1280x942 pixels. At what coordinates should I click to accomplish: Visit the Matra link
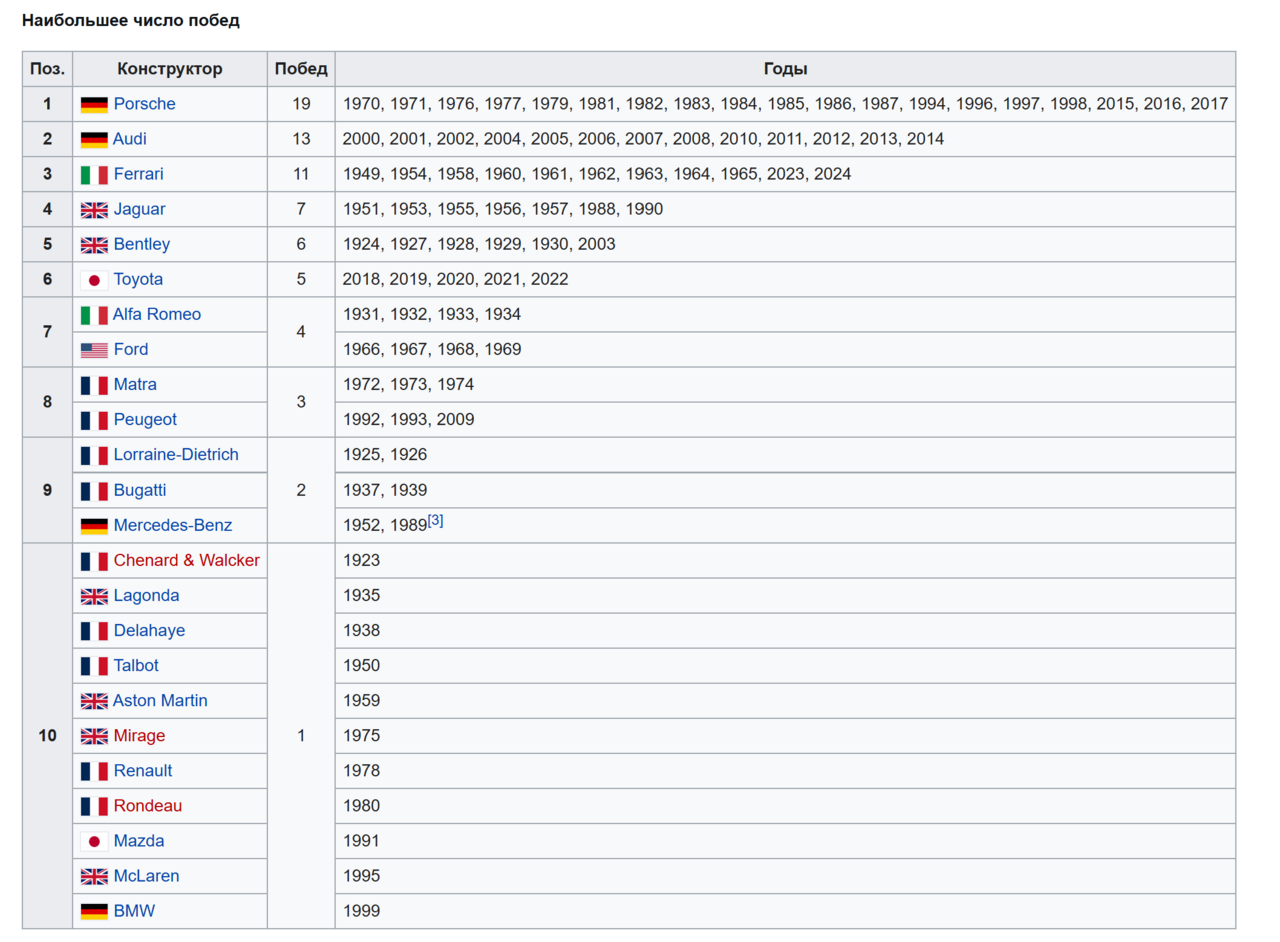[x=135, y=384]
